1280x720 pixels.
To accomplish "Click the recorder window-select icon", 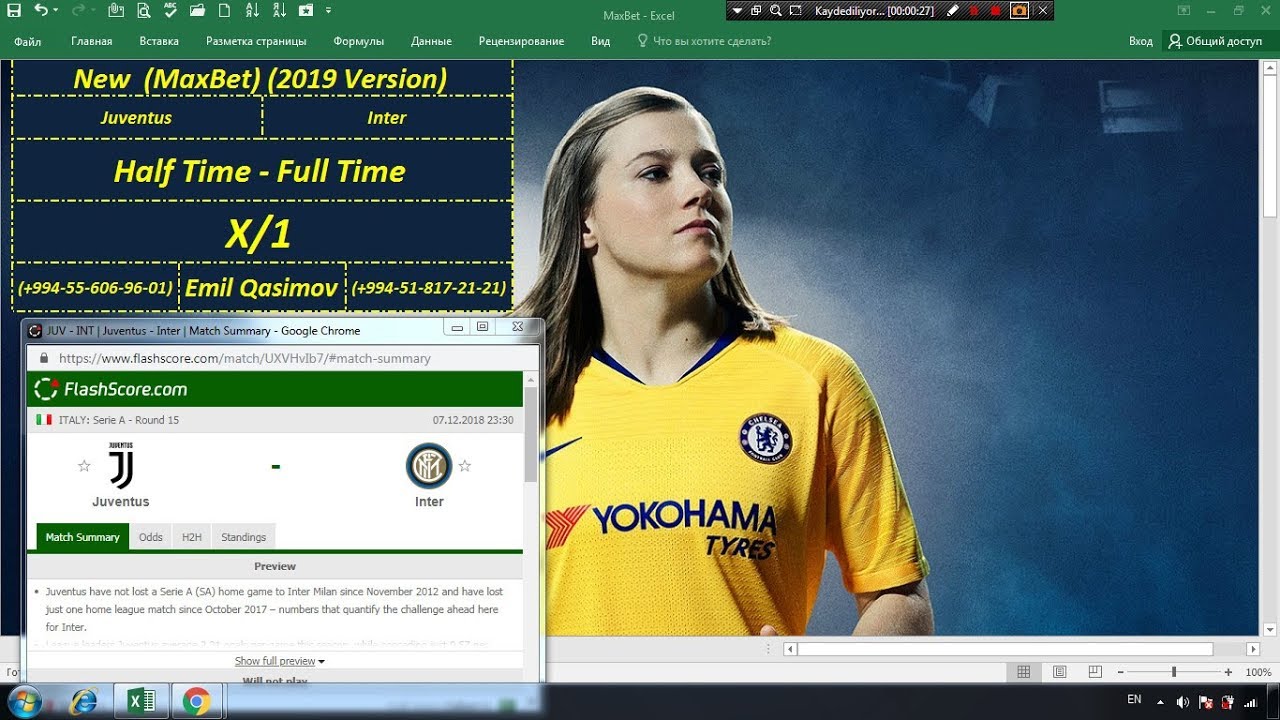I will (x=756, y=11).
